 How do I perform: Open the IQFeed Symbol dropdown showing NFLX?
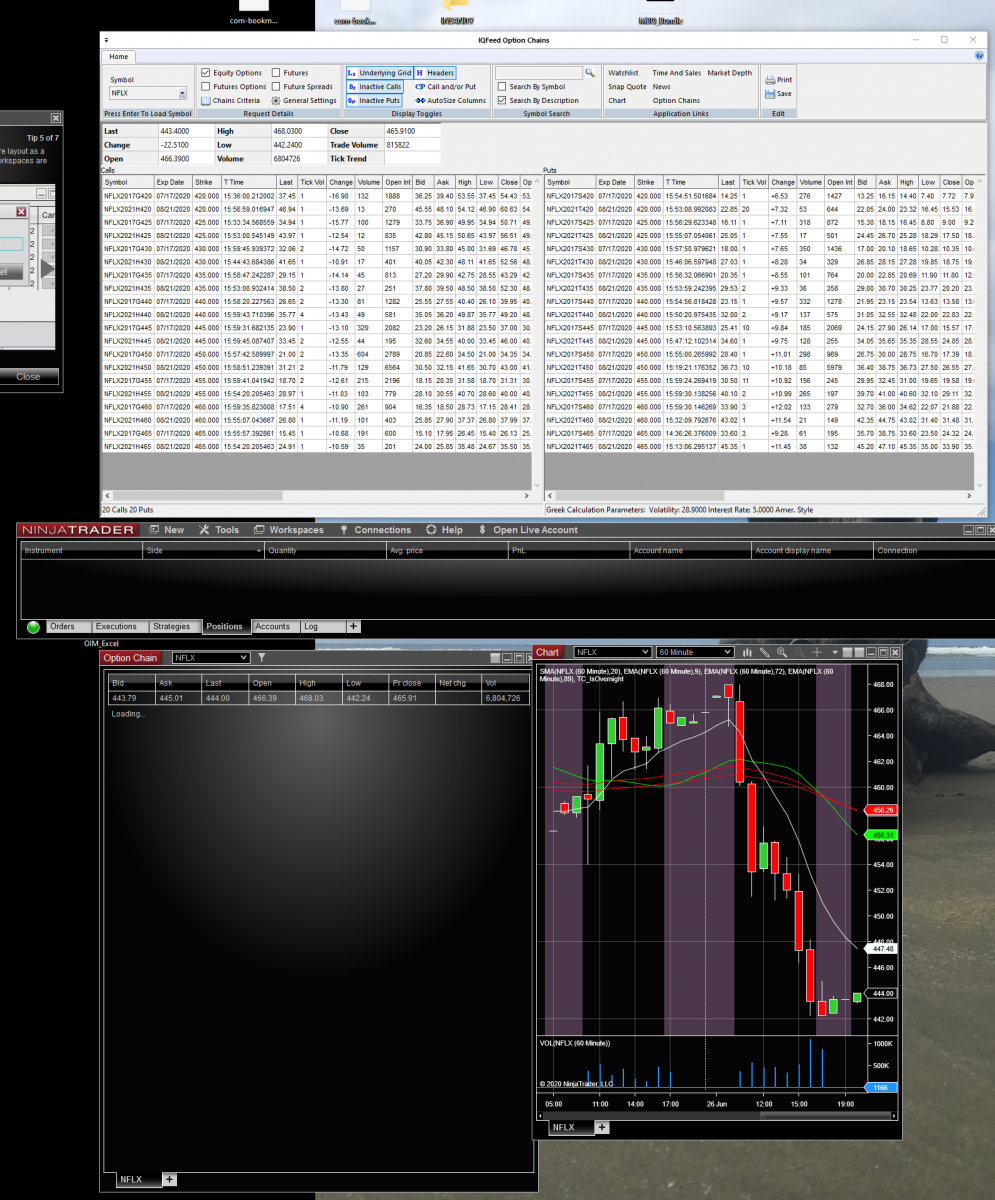[183, 93]
